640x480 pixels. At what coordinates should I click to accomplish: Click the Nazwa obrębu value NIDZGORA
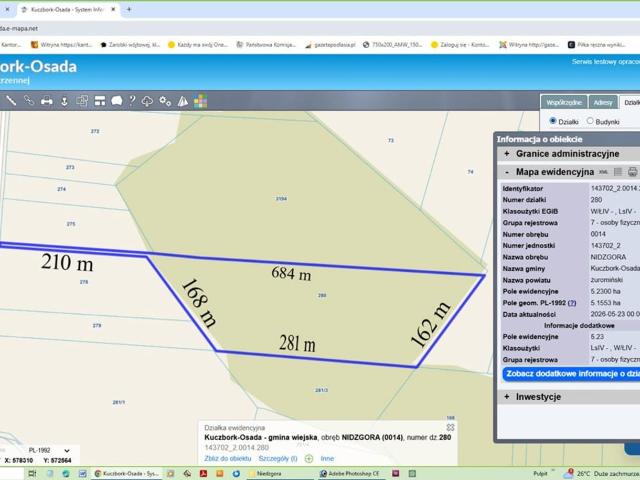tap(608, 257)
